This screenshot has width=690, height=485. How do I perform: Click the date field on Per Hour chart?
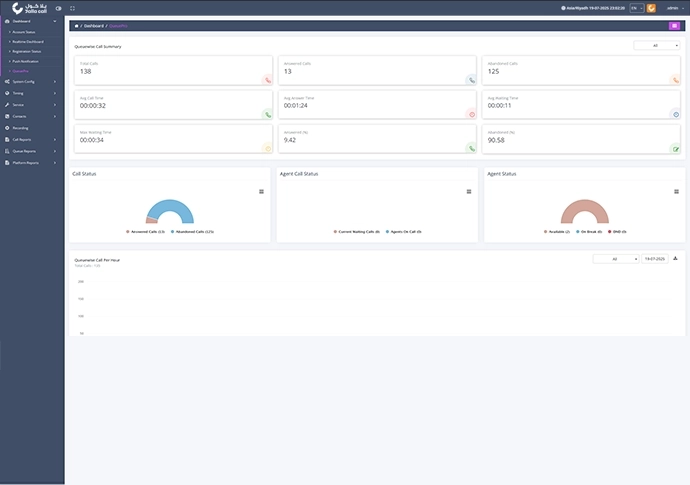tap(655, 258)
